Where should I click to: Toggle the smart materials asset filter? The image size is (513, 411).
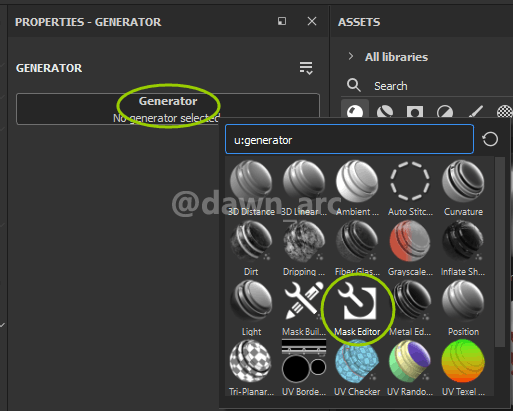pyautogui.click(x=385, y=112)
